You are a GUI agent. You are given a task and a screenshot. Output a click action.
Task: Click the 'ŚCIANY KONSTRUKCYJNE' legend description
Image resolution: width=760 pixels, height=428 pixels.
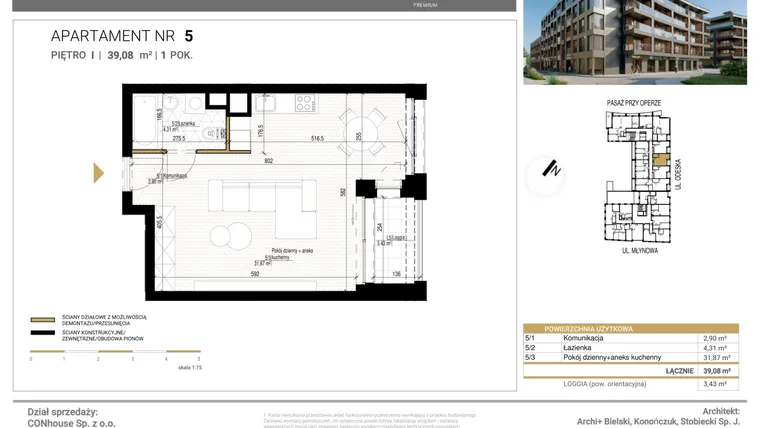(103, 335)
